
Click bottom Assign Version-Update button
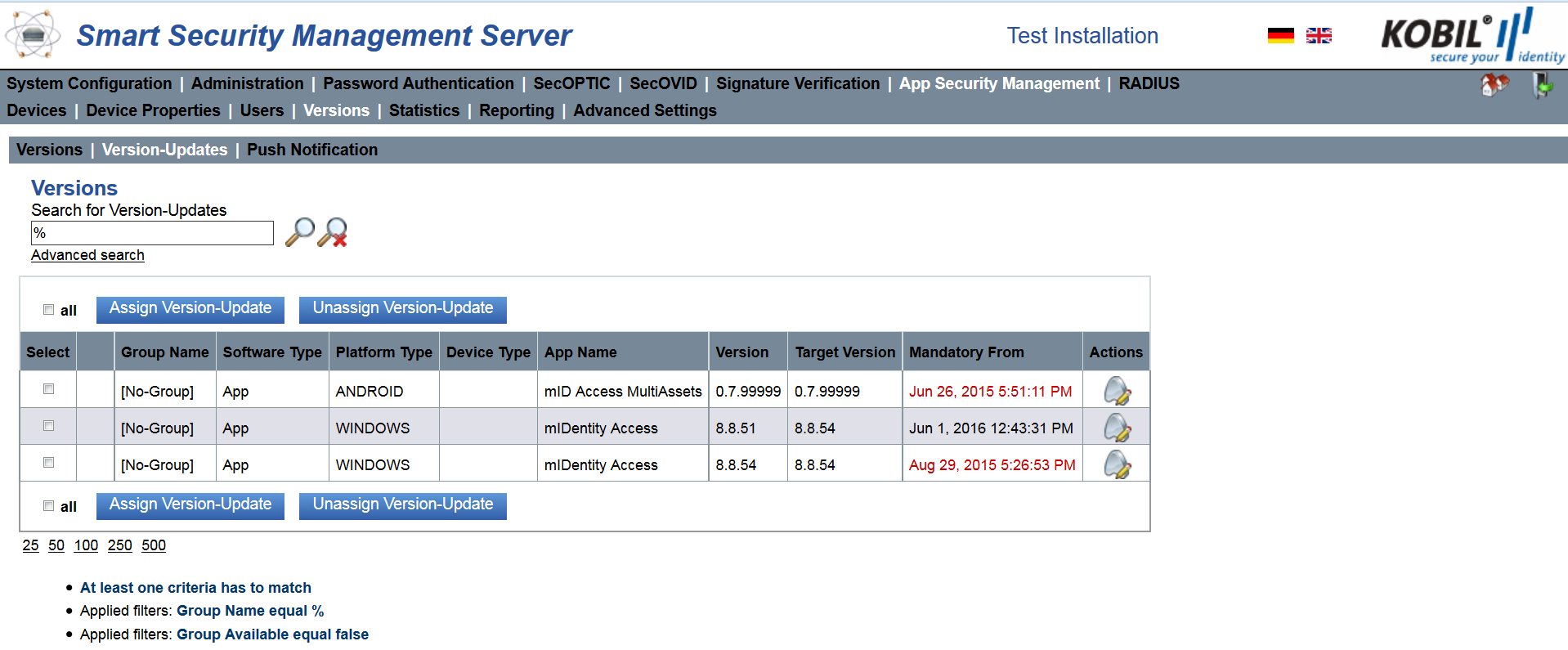pyautogui.click(x=190, y=505)
